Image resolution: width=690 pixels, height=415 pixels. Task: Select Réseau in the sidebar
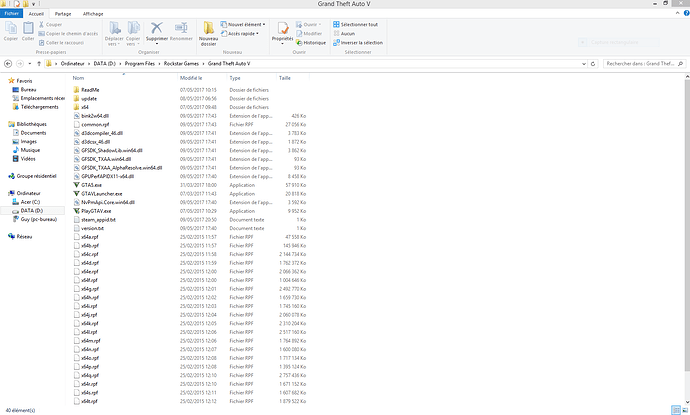24,237
